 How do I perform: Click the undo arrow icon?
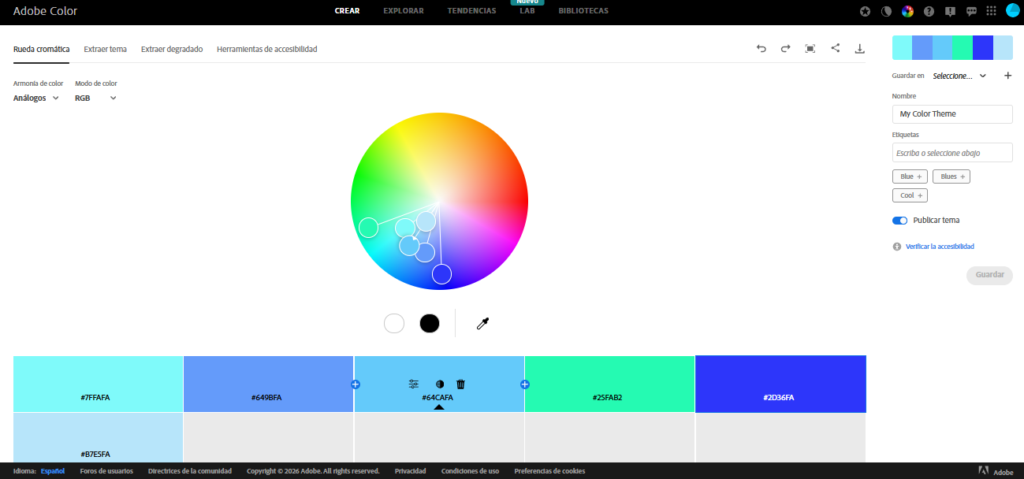tap(761, 48)
